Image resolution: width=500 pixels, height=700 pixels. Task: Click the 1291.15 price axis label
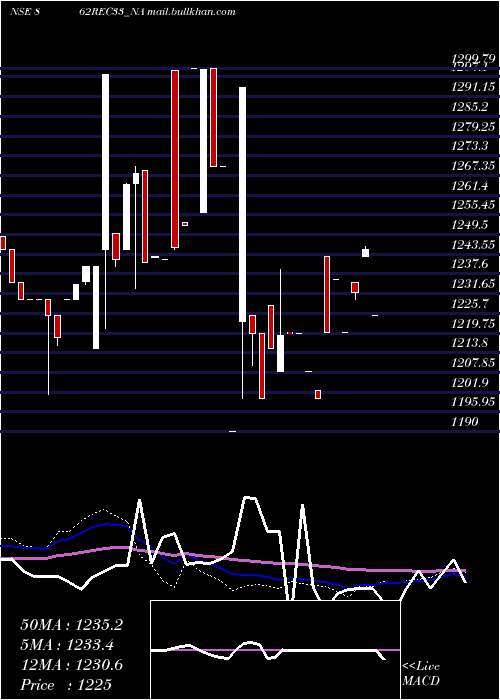tap(473, 87)
